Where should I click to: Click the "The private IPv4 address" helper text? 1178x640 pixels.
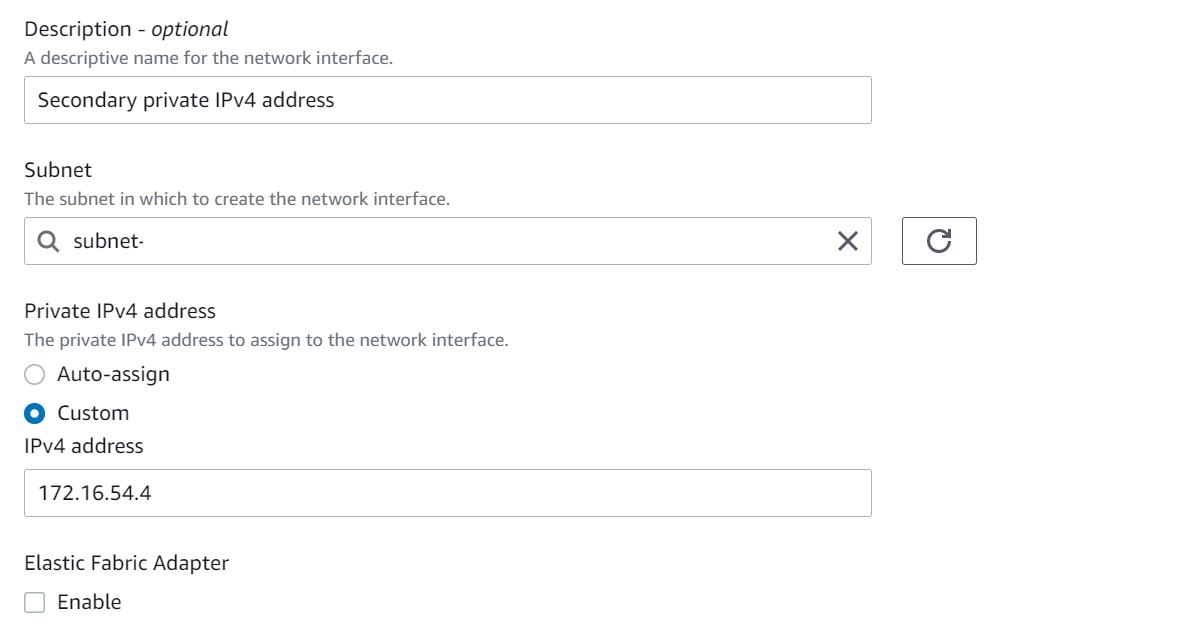point(266,340)
